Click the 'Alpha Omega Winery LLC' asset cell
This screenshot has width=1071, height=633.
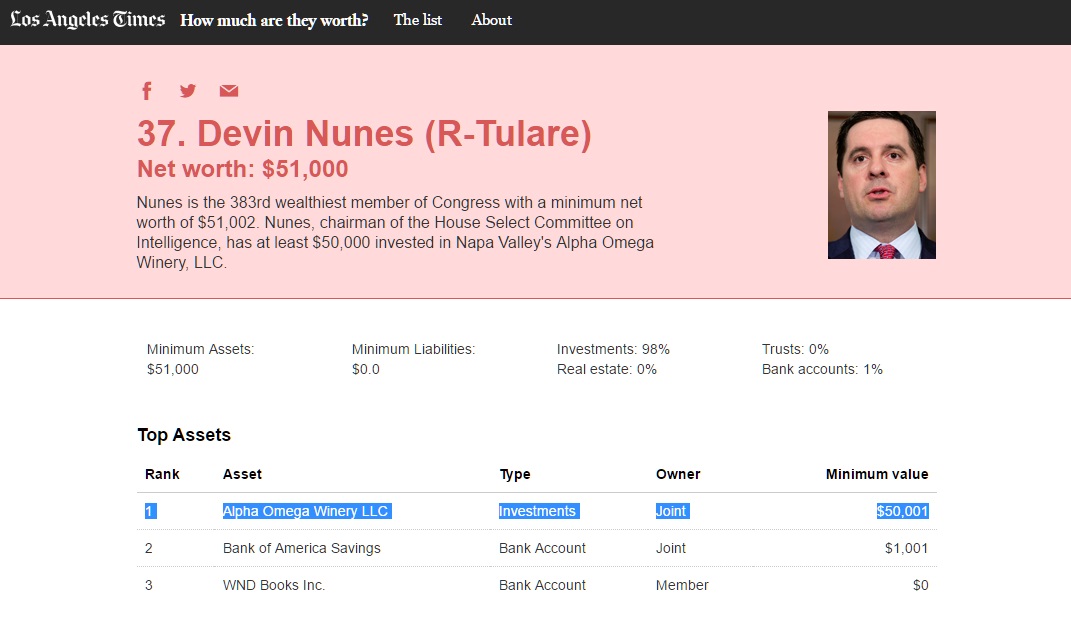[307, 511]
